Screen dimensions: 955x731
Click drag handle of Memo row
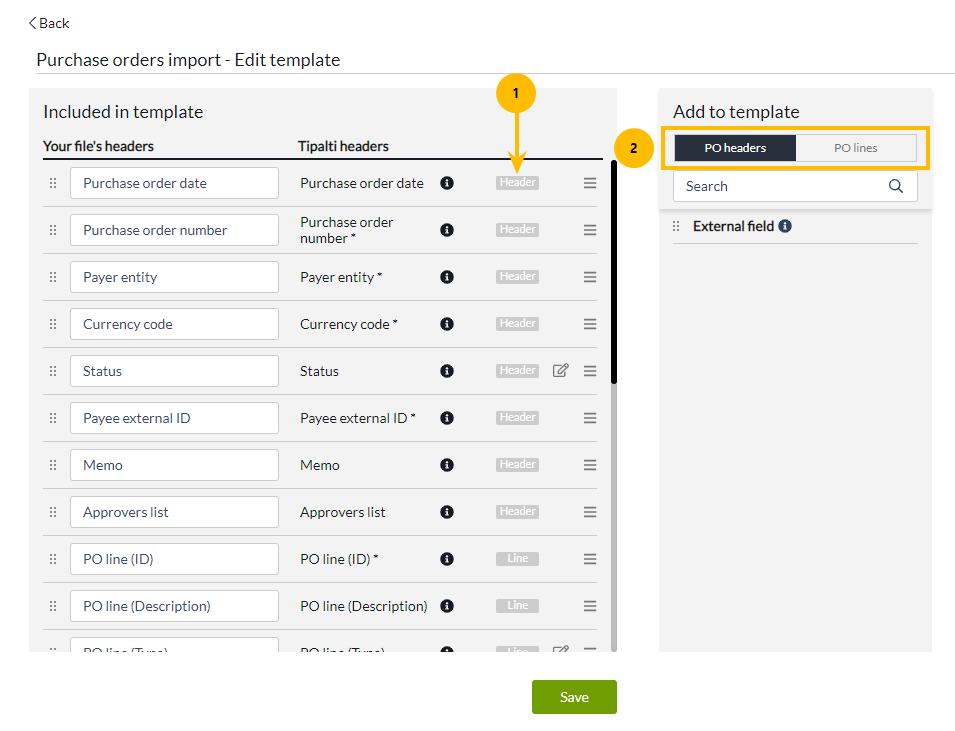pos(53,465)
